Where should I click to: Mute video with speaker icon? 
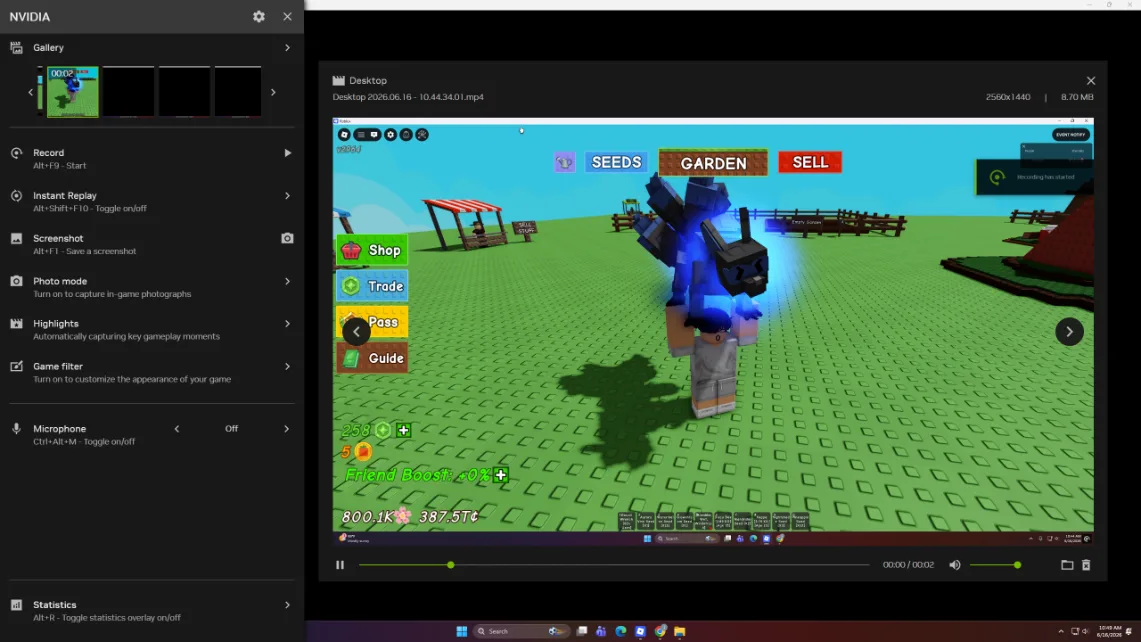click(x=955, y=565)
